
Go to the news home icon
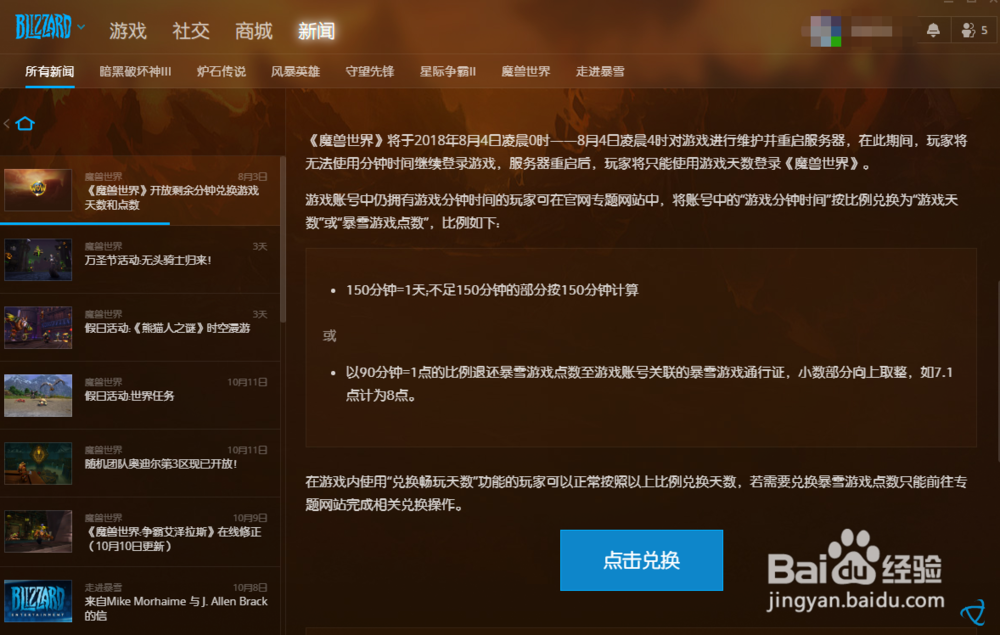click(26, 123)
